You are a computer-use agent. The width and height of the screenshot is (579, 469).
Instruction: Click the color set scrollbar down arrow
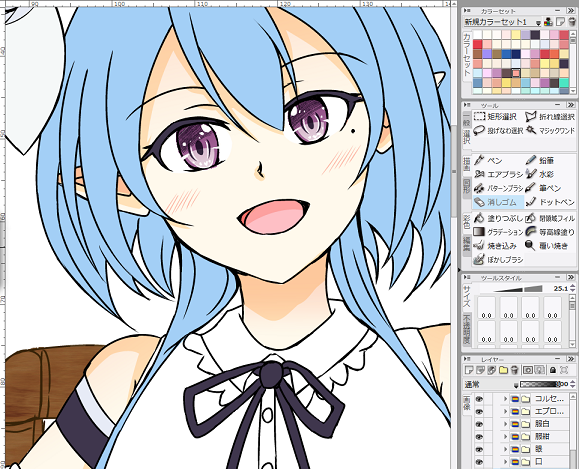click(573, 91)
